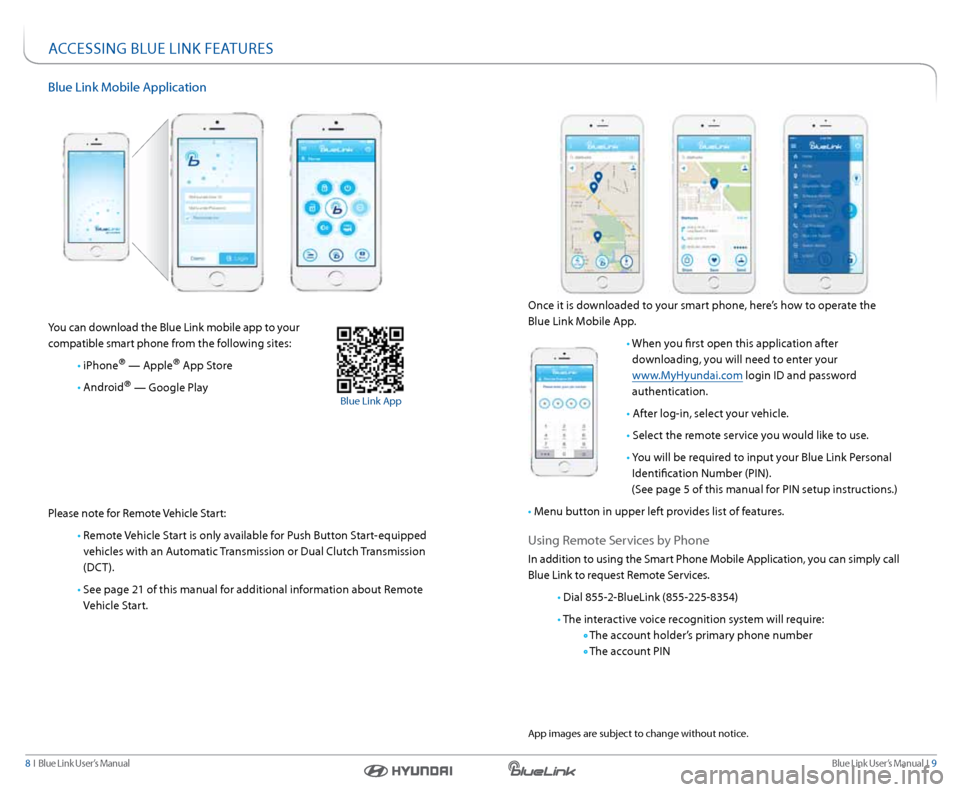Click the "Blue Link App" caption under QR code
This screenshot has height=792, width=960.
point(370,401)
